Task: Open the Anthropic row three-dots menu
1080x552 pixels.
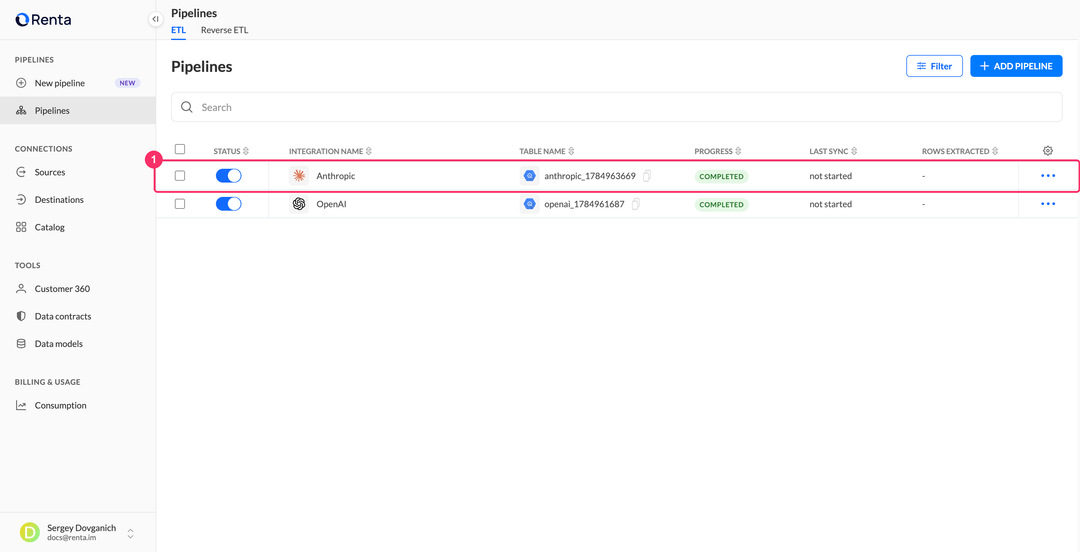Action: click(1048, 176)
